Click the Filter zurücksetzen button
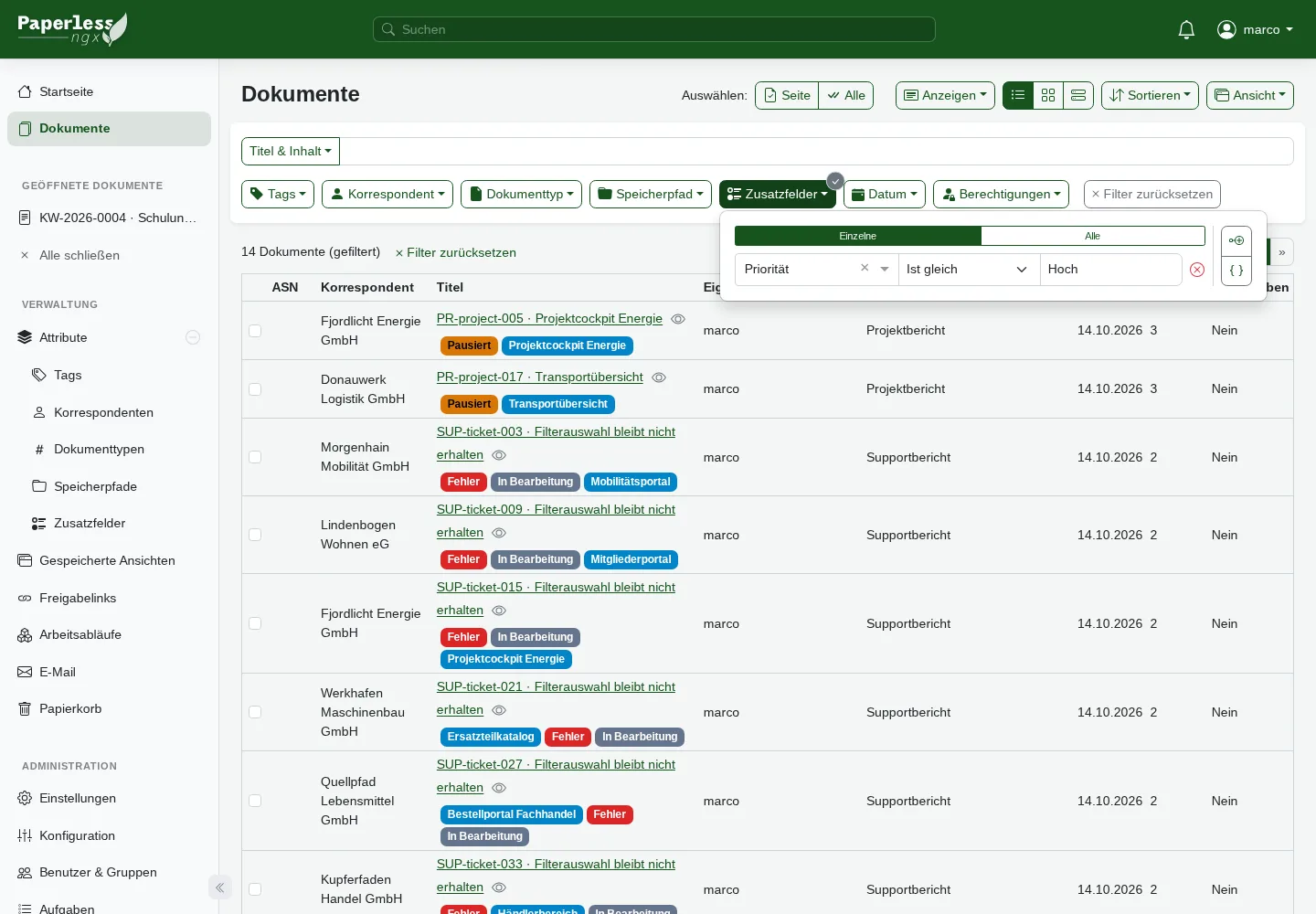The height and width of the screenshot is (914, 1316). [x=1152, y=194]
